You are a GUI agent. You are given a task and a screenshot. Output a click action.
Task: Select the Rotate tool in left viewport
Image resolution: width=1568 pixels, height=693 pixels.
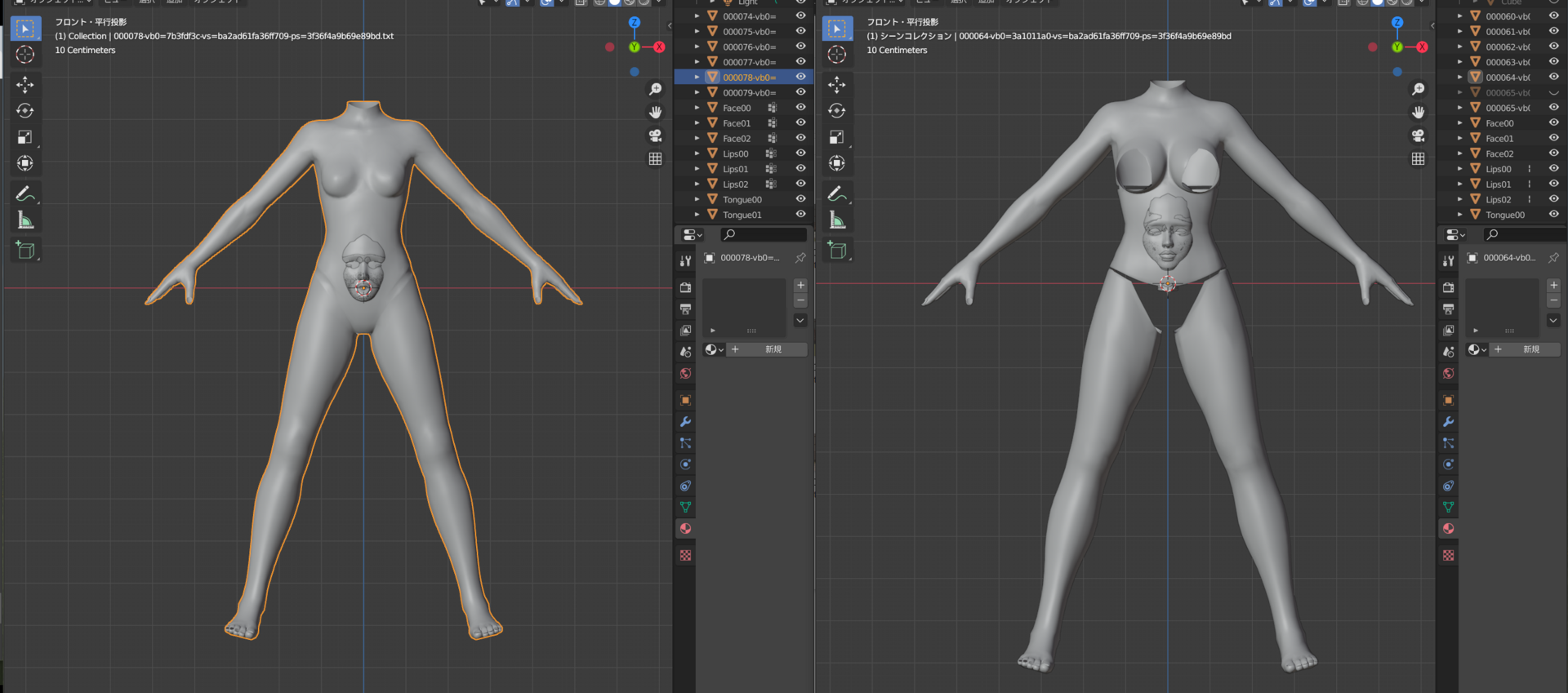[25, 111]
